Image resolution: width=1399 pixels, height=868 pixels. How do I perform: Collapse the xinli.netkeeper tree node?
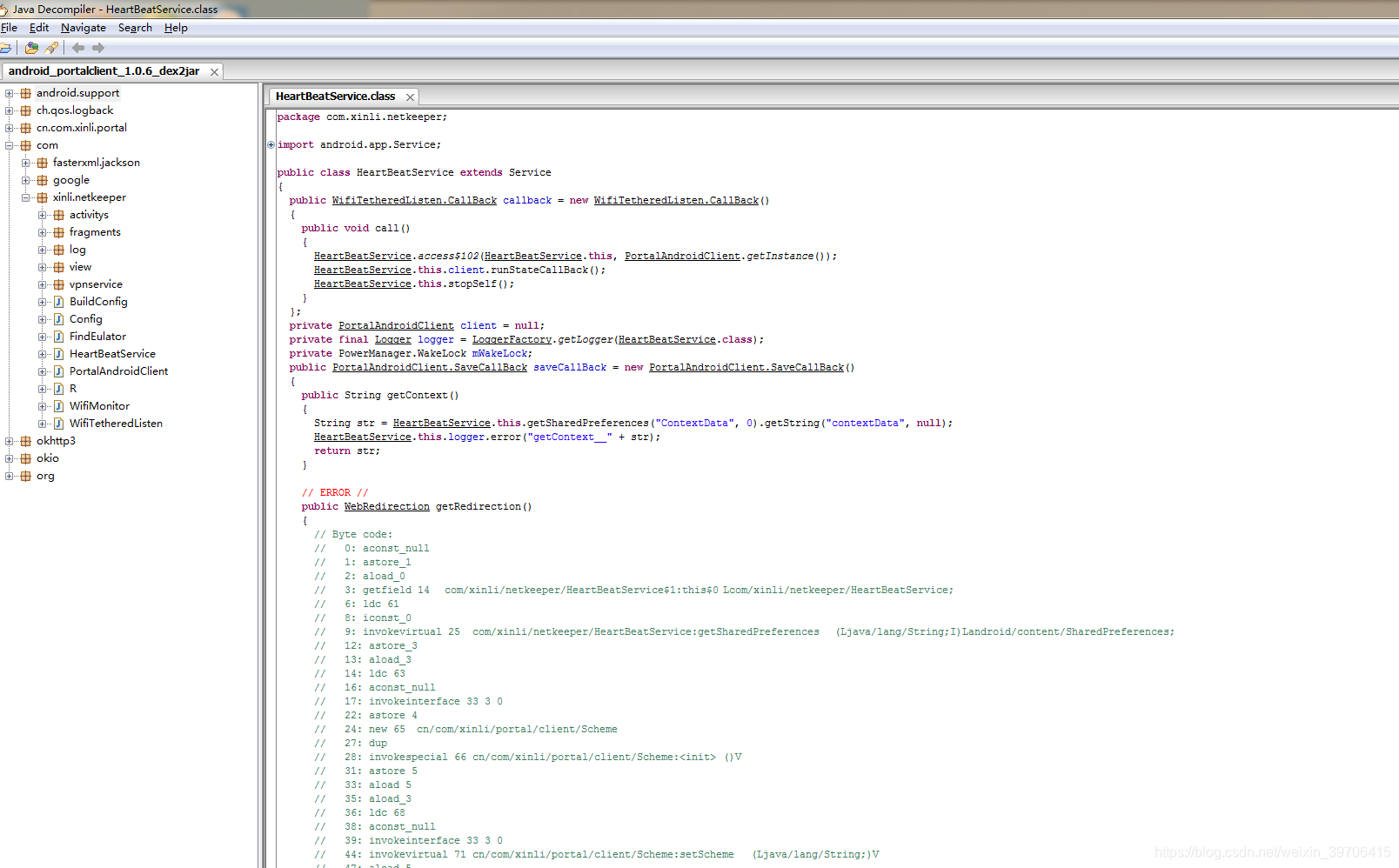coord(26,197)
